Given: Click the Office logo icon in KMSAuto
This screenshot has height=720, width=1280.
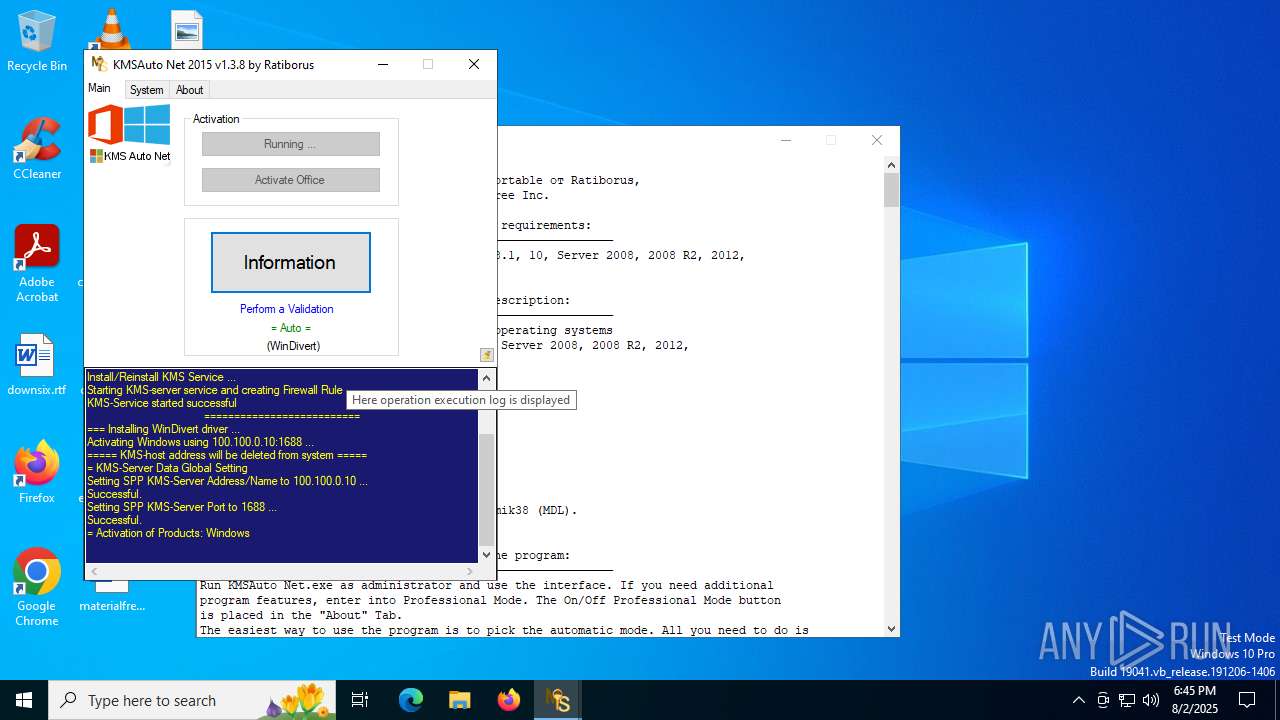Looking at the screenshot, I should [x=106, y=125].
